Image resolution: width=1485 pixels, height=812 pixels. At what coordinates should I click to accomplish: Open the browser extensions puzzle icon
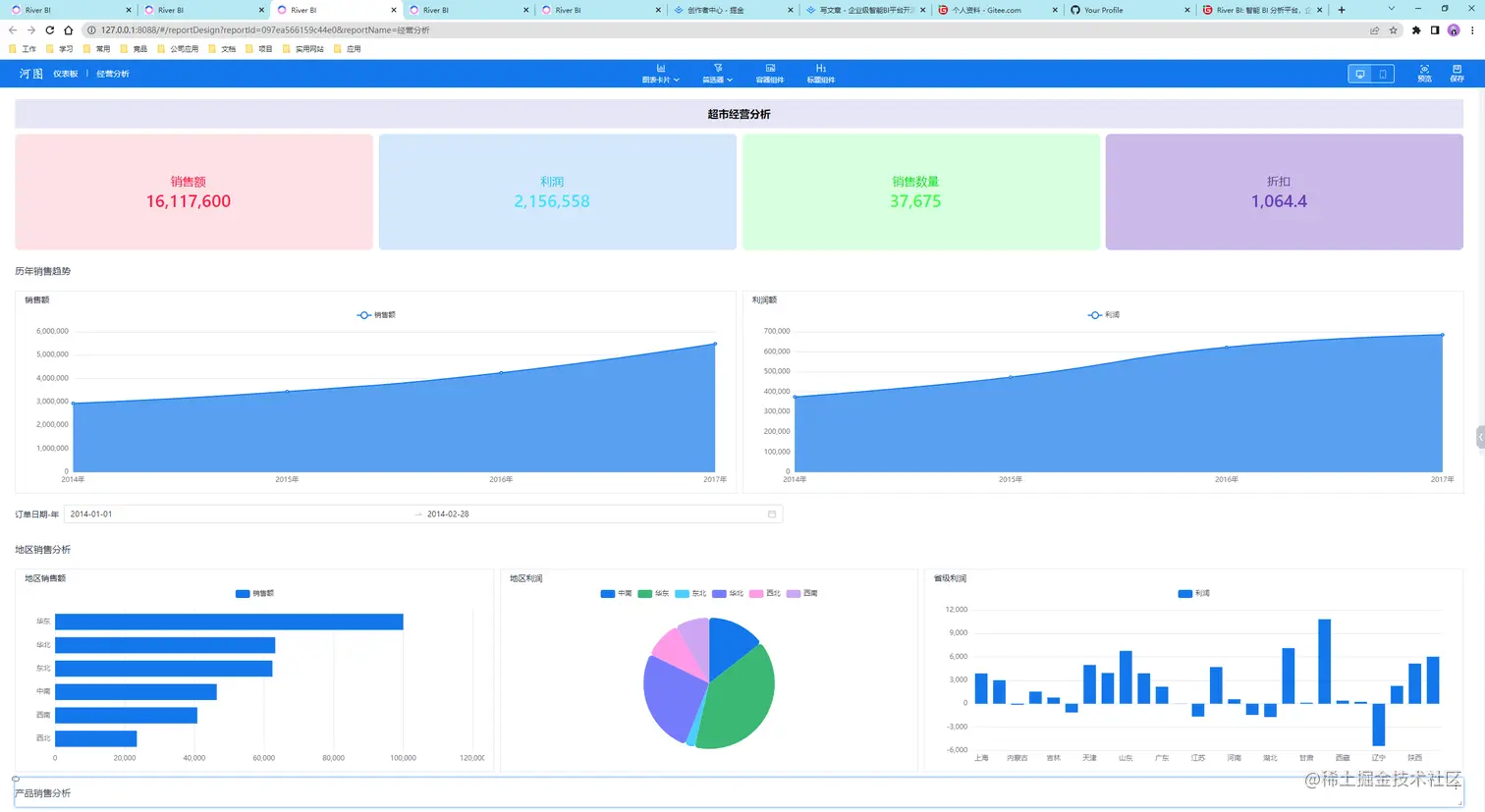point(1416,30)
